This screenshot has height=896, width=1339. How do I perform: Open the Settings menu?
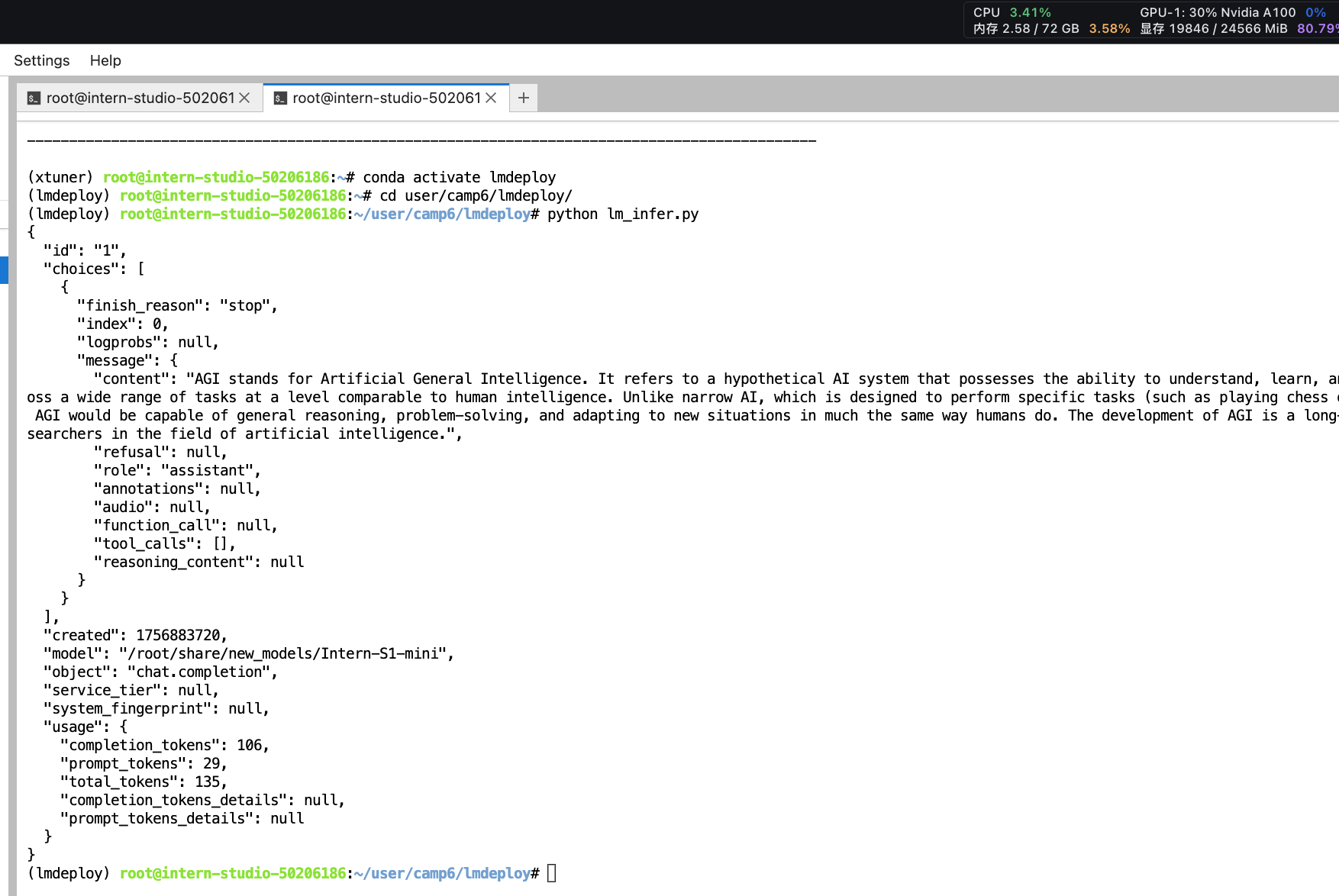coord(41,60)
